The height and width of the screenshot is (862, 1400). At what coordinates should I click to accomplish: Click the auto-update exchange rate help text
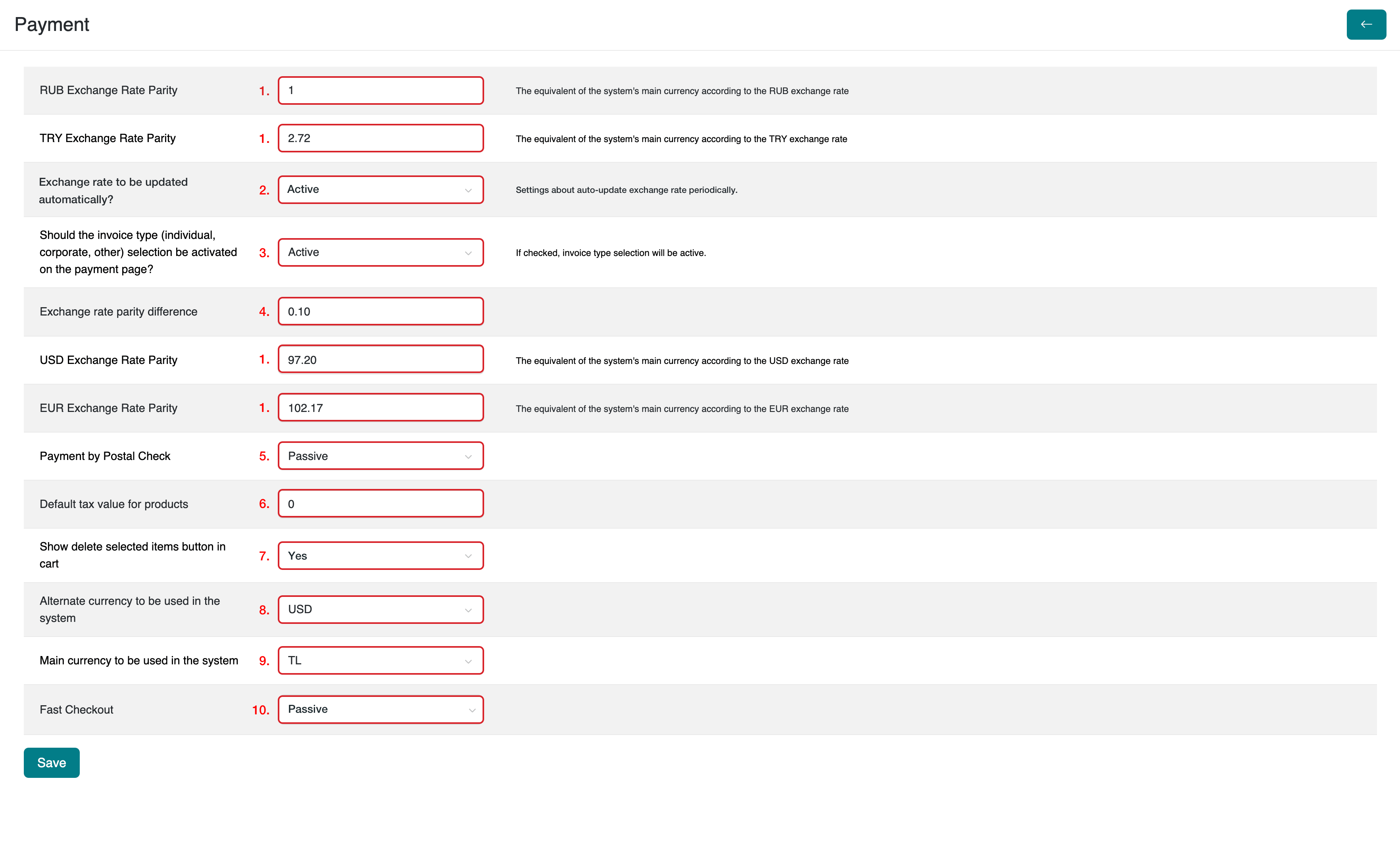pyautogui.click(x=626, y=190)
